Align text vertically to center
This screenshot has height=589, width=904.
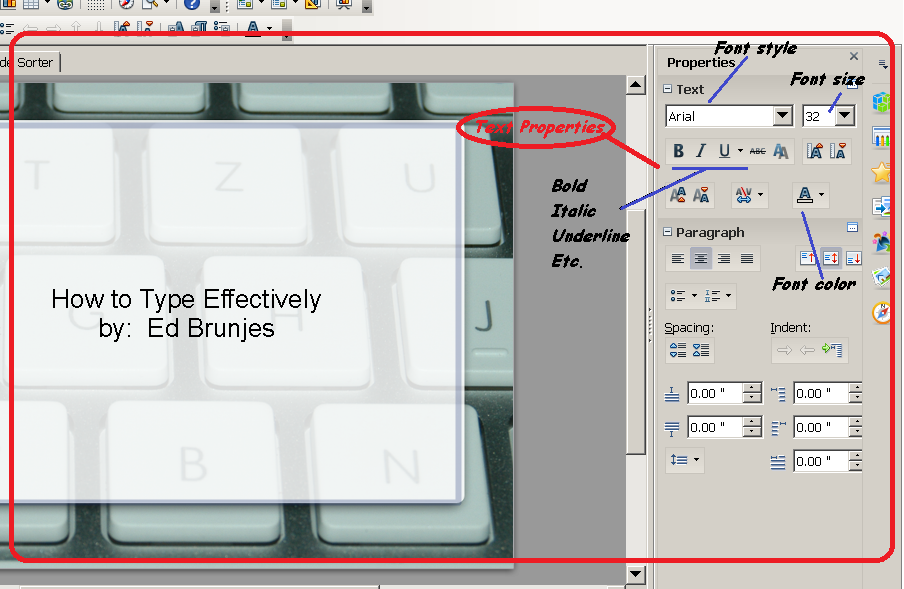point(831,258)
